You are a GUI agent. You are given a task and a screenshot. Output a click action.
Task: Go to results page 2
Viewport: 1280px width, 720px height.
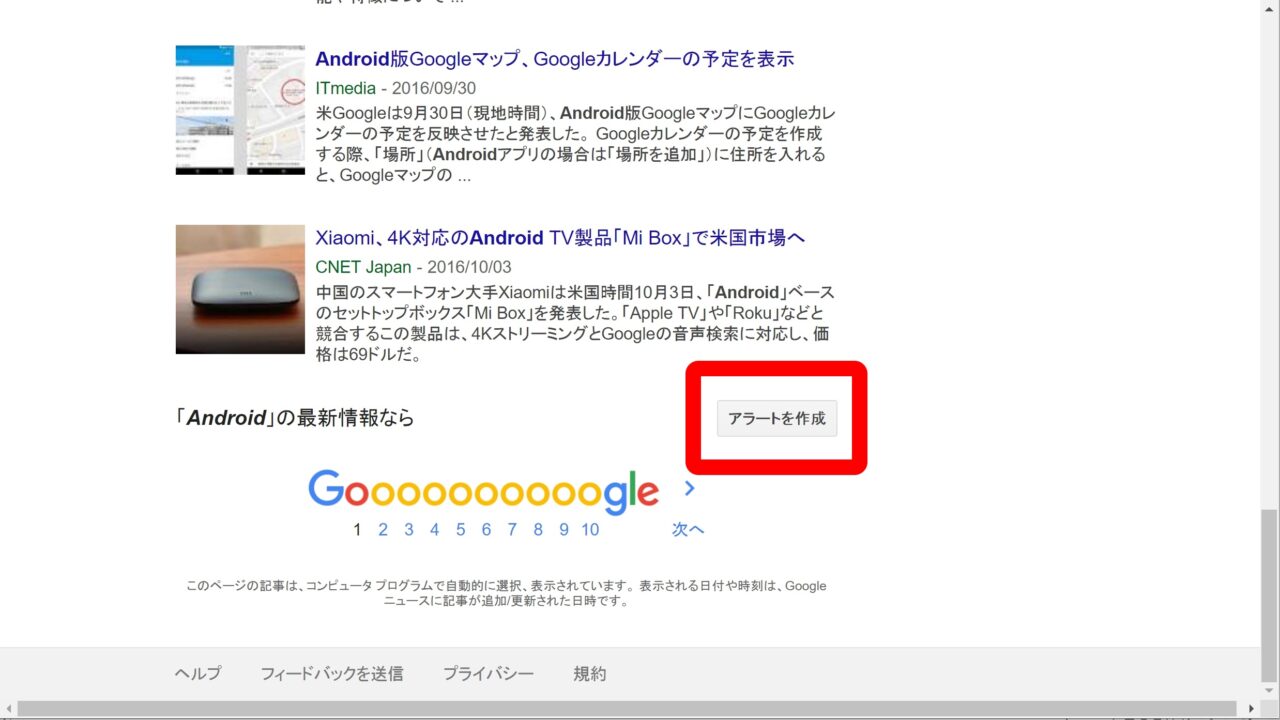tap(383, 530)
